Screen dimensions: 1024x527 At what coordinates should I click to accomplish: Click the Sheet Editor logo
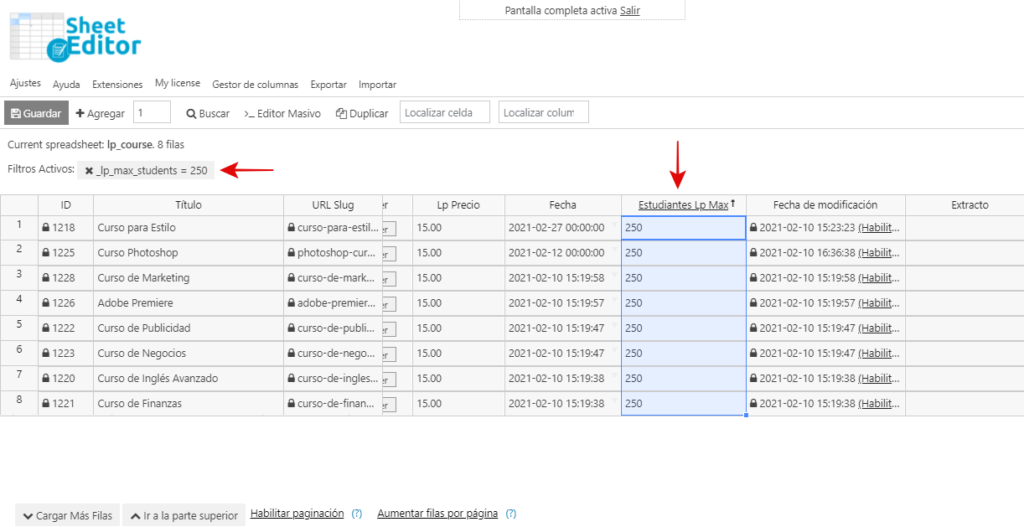click(76, 37)
